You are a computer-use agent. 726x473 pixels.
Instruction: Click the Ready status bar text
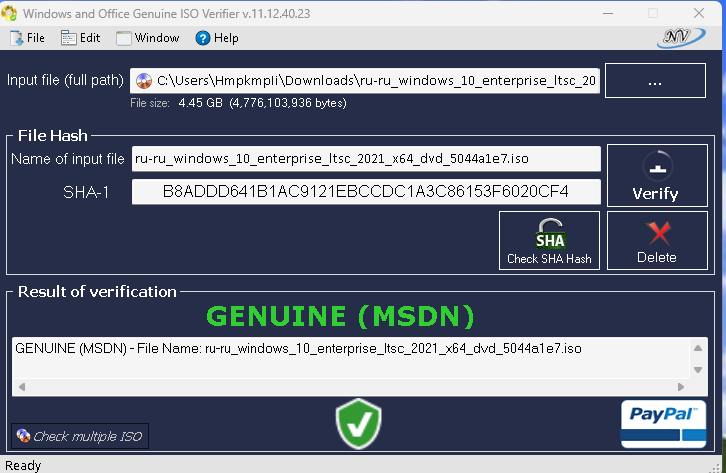pyautogui.click(x=23, y=465)
